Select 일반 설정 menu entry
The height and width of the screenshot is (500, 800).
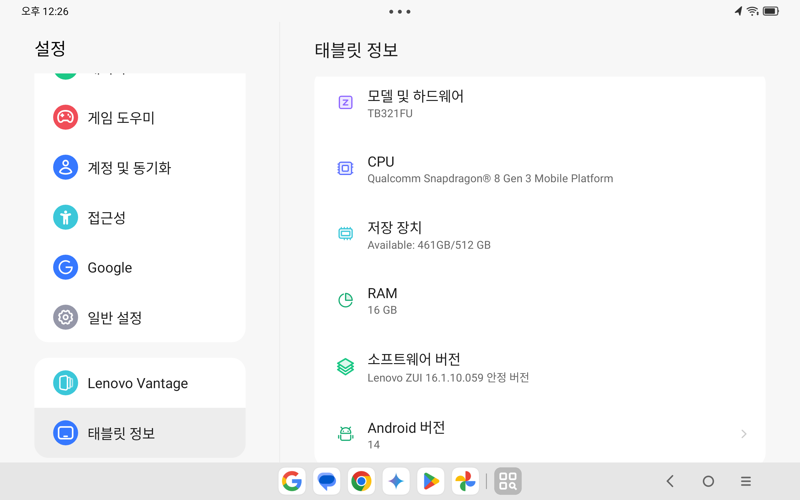tap(140, 317)
